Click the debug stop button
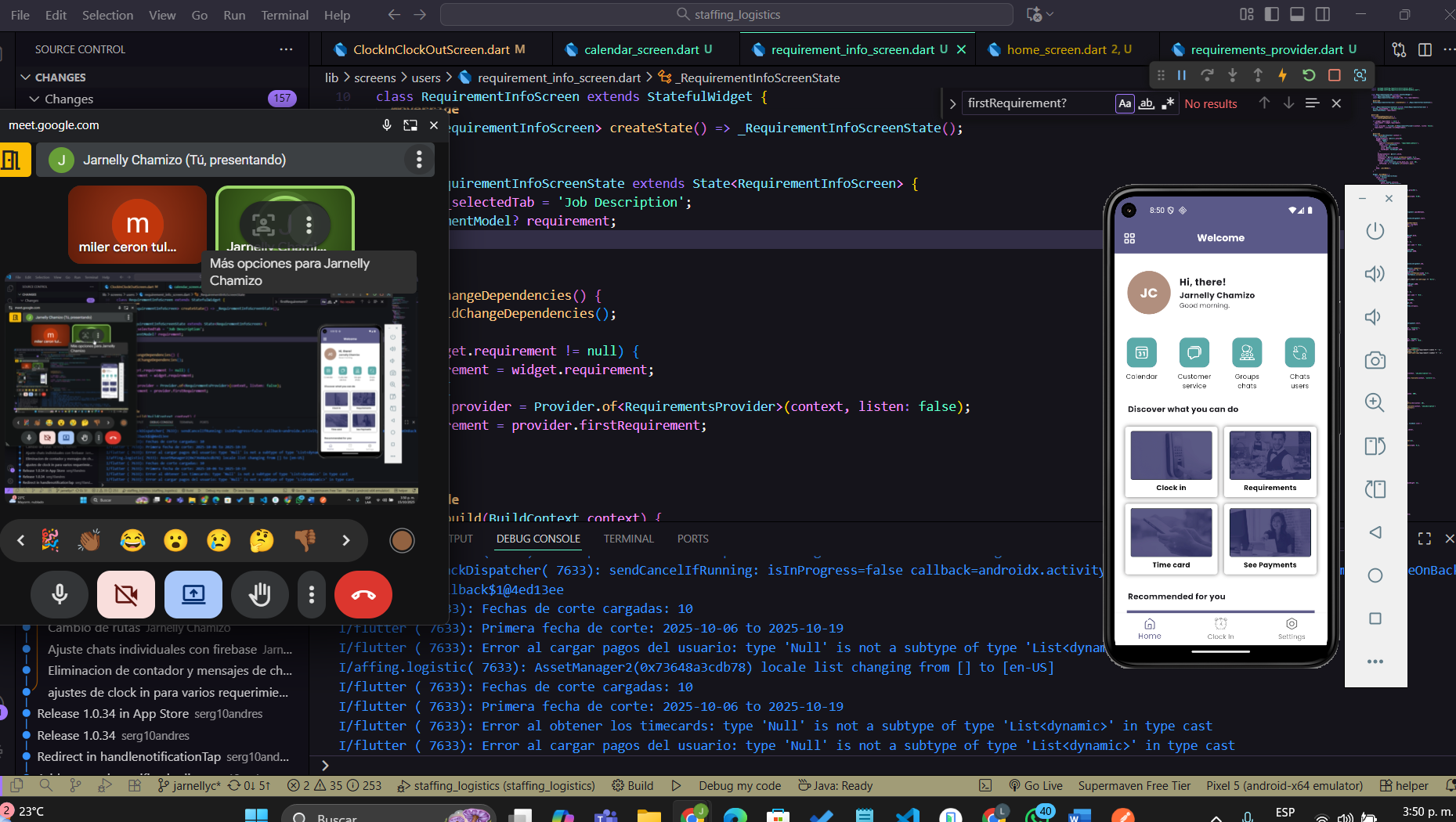This screenshot has width=1456, height=822. (1335, 75)
